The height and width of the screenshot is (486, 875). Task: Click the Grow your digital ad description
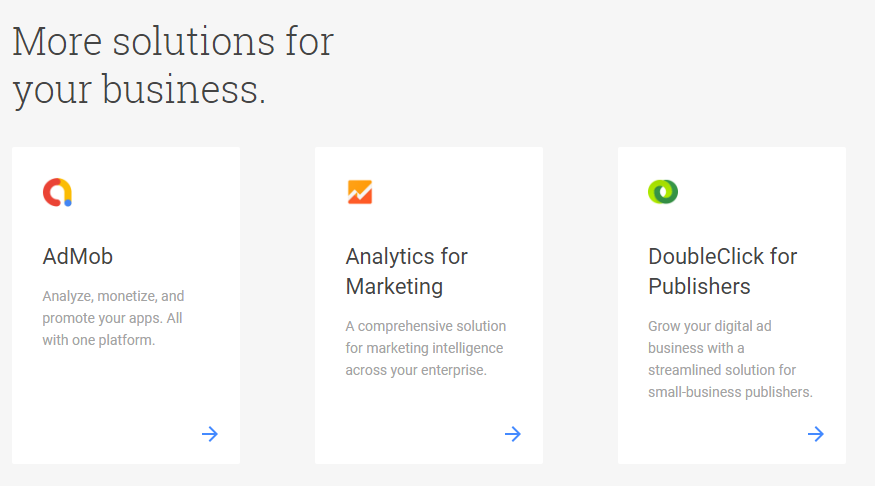click(730, 359)
